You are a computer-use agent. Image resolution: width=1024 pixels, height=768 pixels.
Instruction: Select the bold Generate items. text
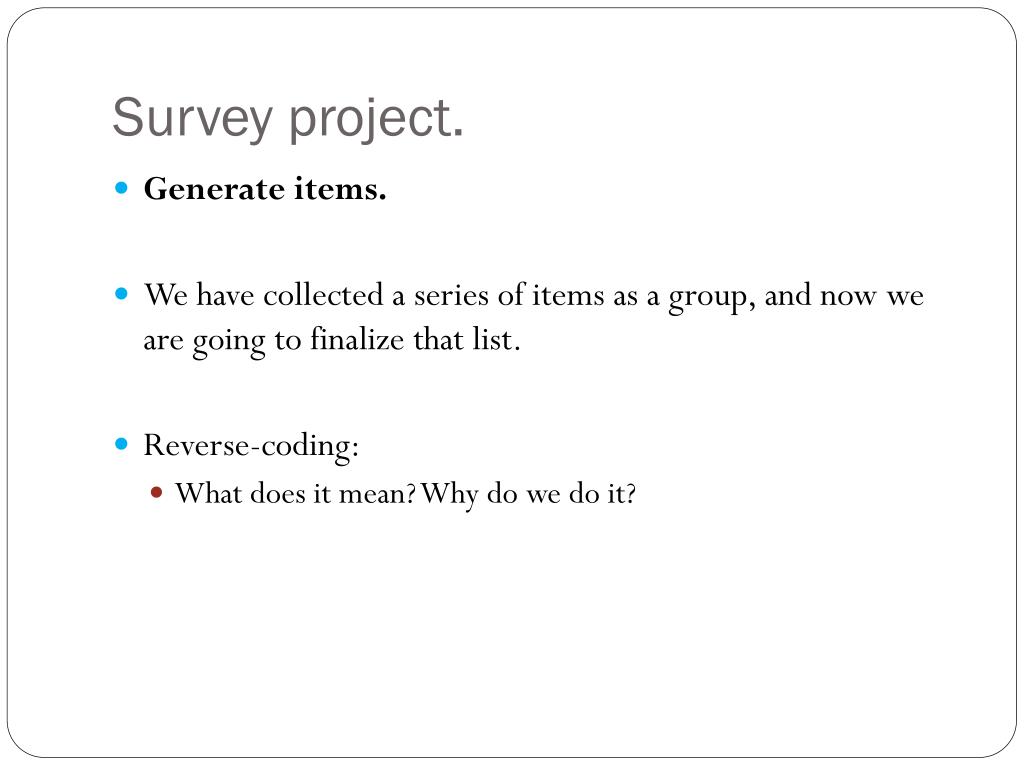point(265,189)
